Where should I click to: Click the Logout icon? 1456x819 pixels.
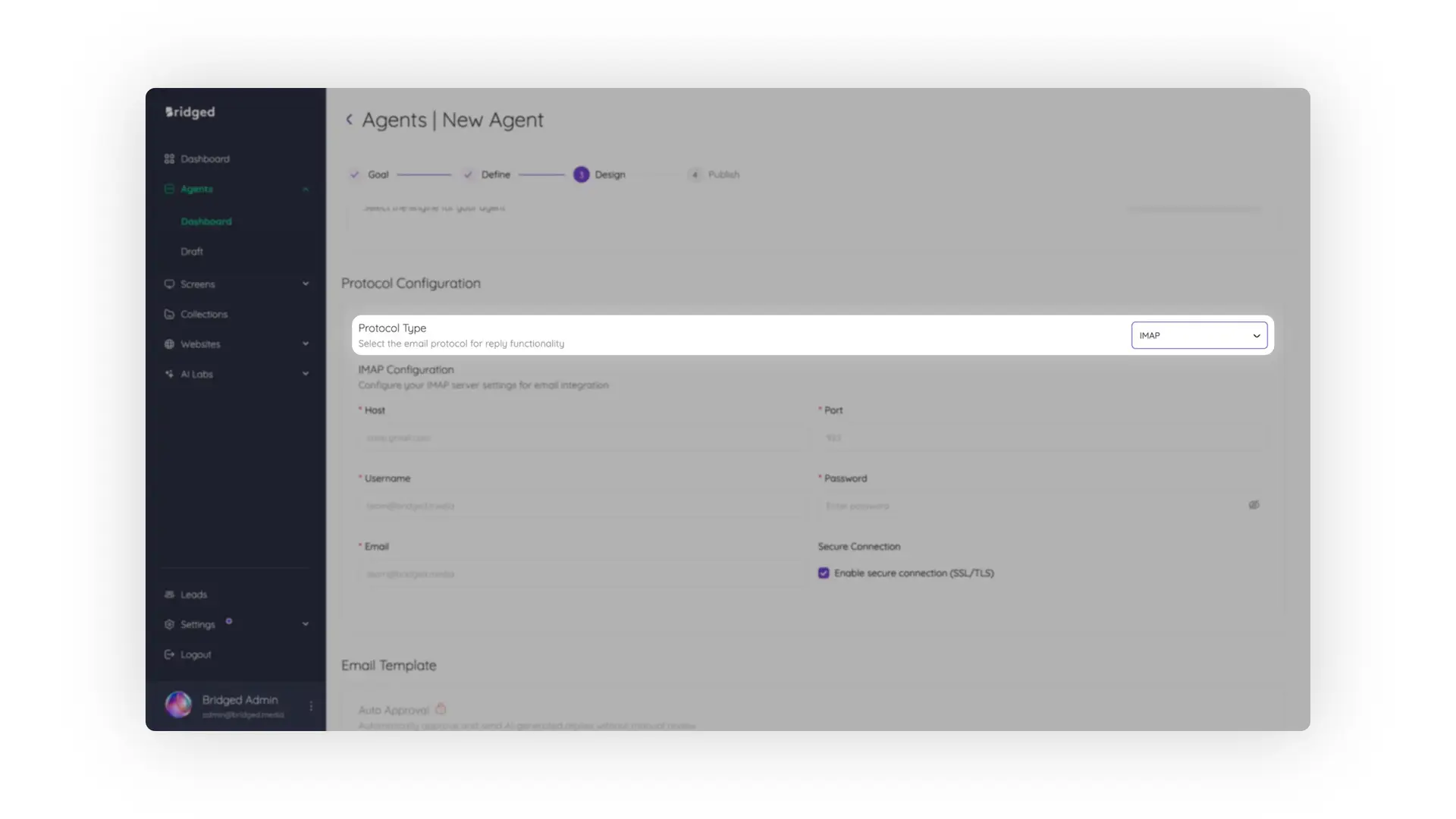click(x=169, y=654)
